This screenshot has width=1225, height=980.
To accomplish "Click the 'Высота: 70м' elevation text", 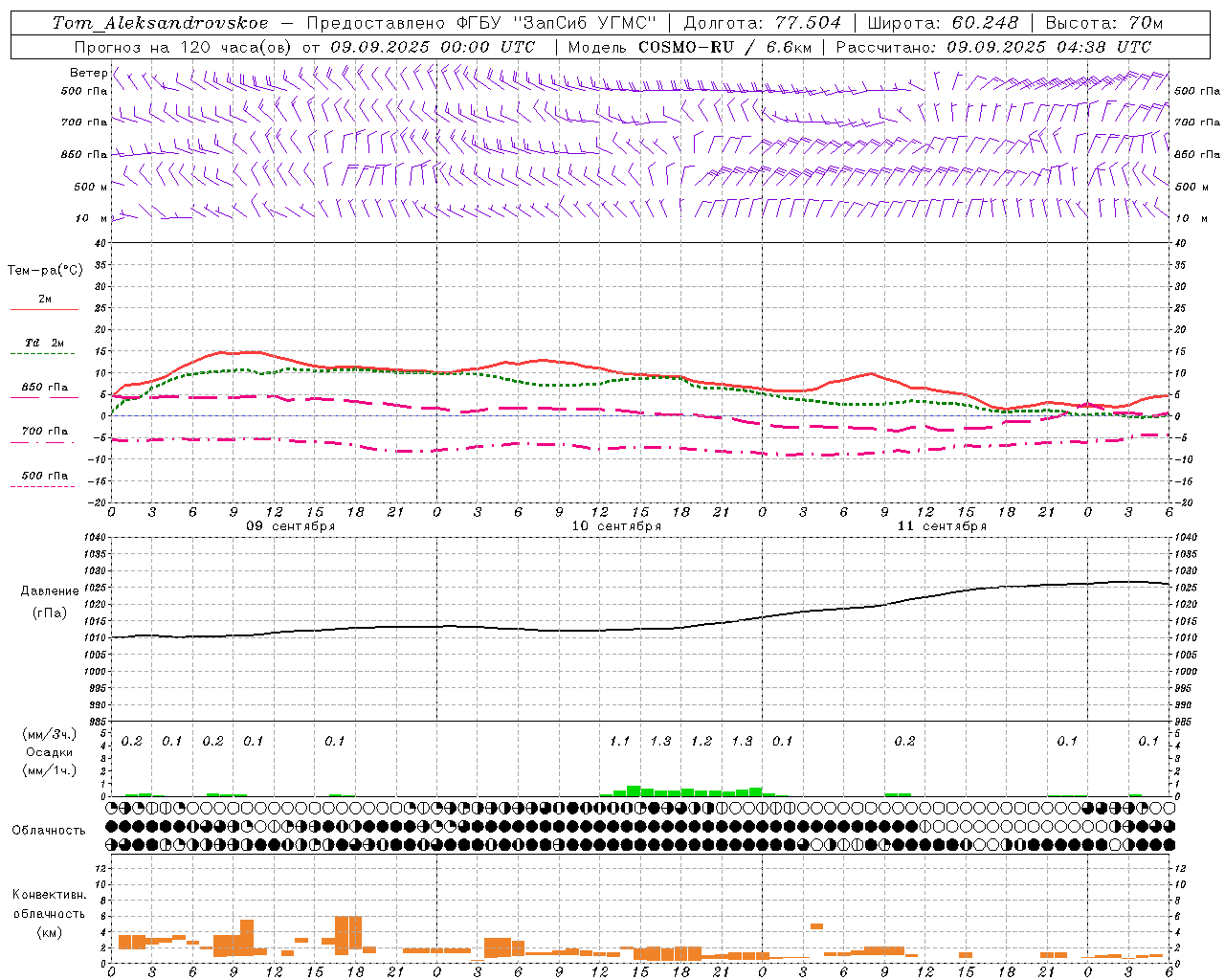I will tap(1104, 23).
